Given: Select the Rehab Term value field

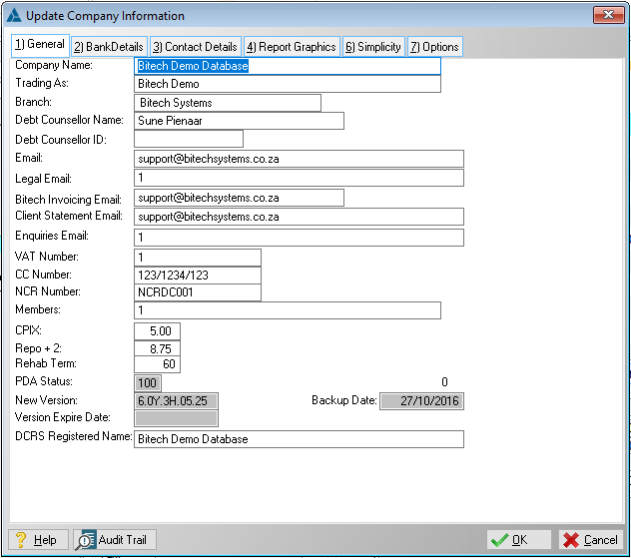Looking at the screenshot, I should (157, 365).
